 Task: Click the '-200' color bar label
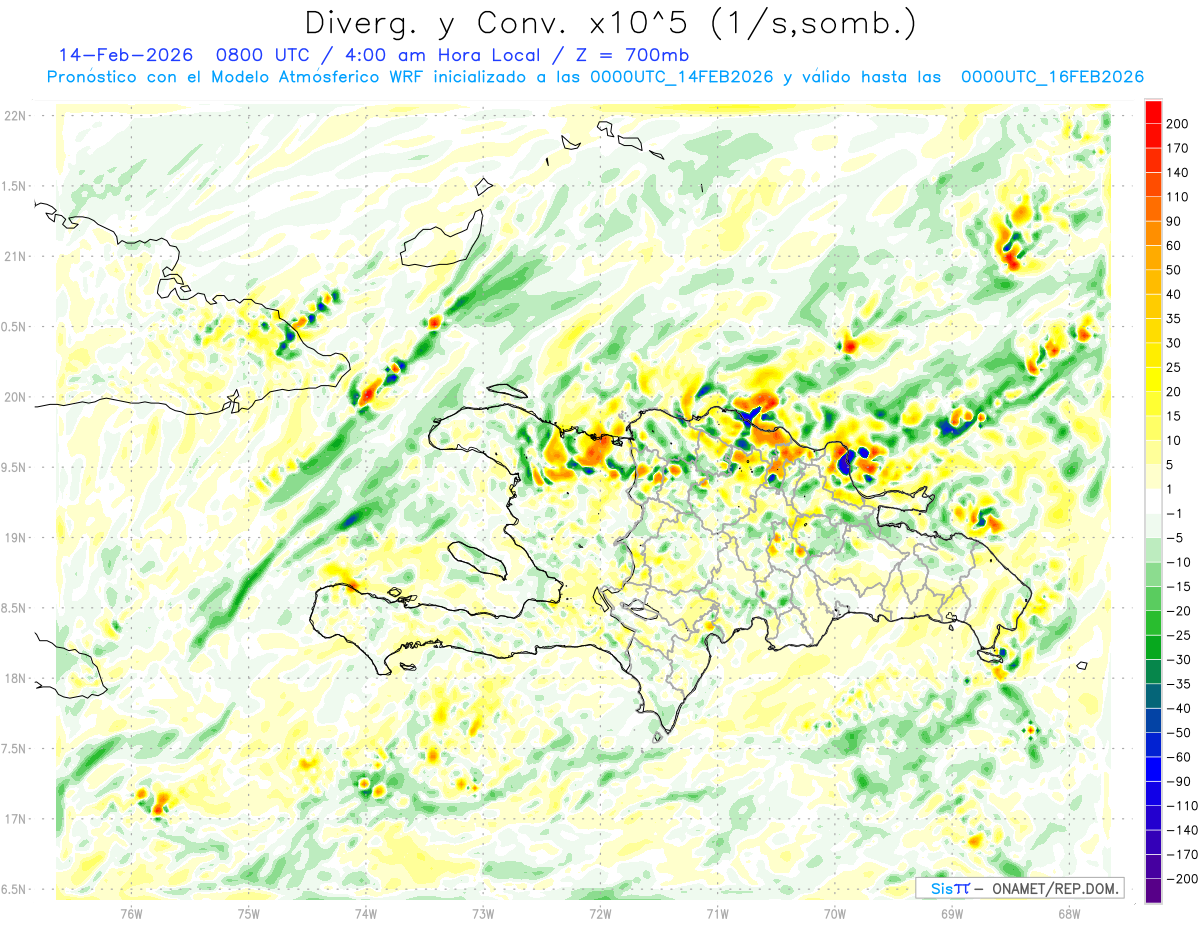pyautogui.click(x=1182, y=879)
